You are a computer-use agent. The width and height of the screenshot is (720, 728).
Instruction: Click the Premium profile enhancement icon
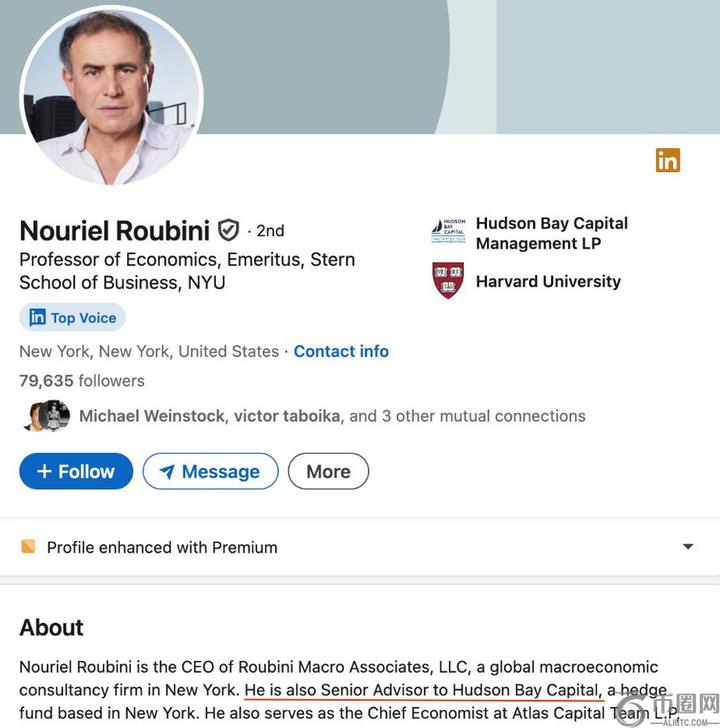point(28,547)
